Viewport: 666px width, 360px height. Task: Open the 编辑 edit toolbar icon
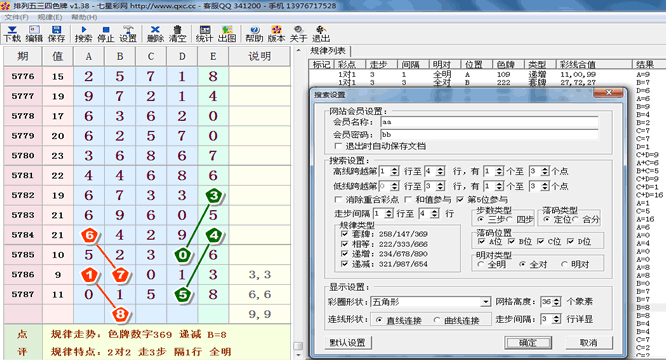pyautogui.click(x=34, y=34)
